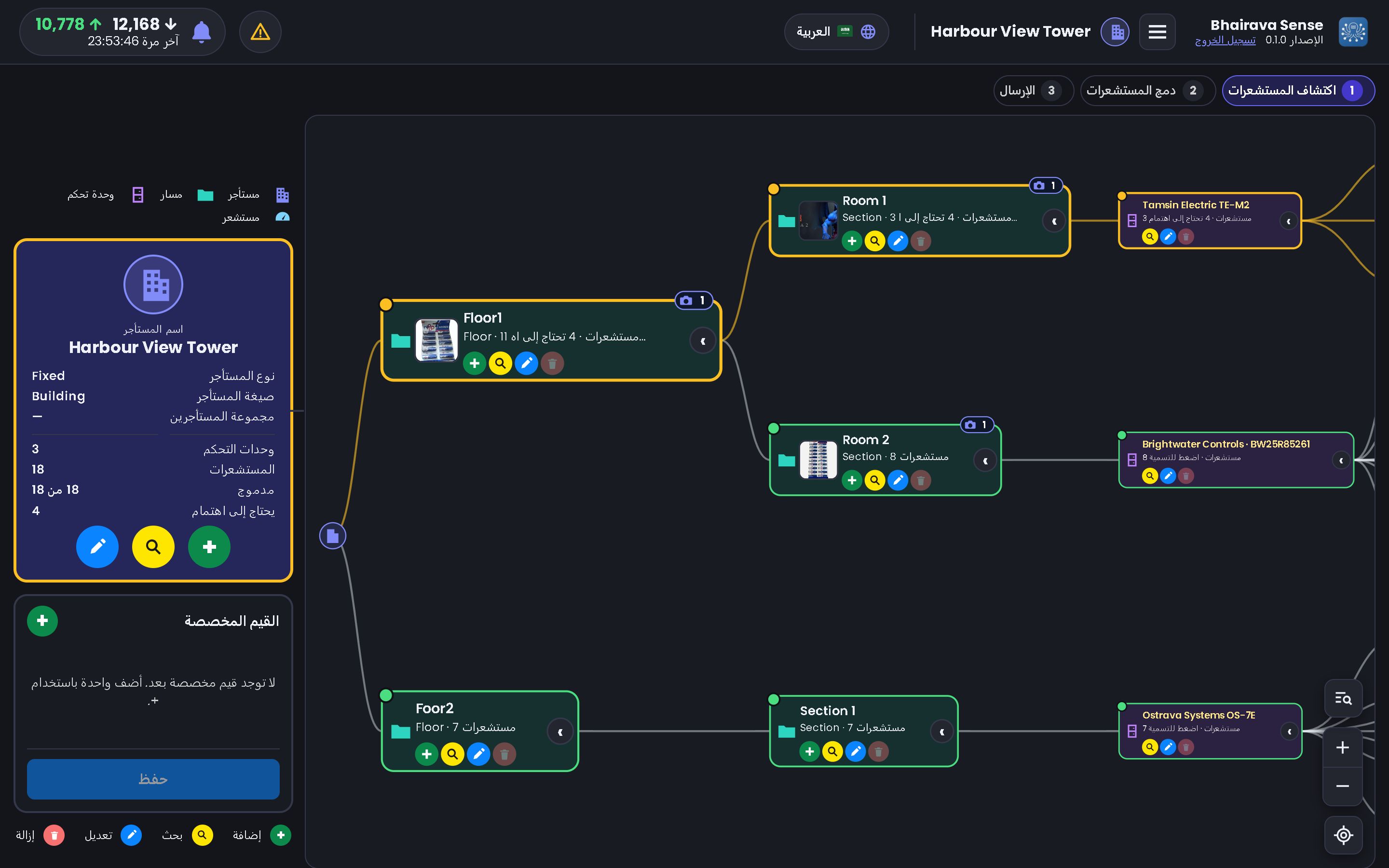Image resolution: width=1389 pixels, height=868 pixels.
Task: Collapse the Tamsin Electric TE-M2 chevron
Action: tap(1289, 221)
